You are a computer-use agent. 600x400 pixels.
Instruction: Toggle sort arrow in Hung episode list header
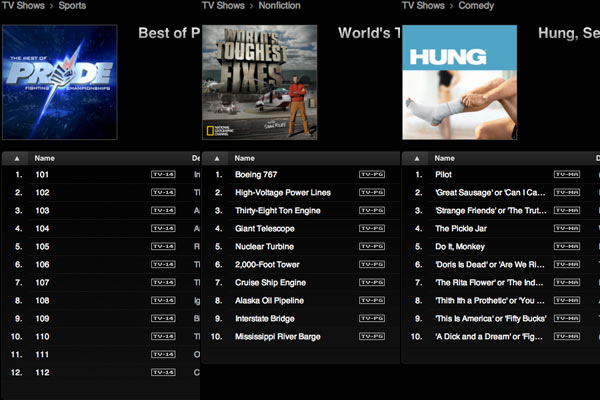pyautogui.click(x=417, y=158)
